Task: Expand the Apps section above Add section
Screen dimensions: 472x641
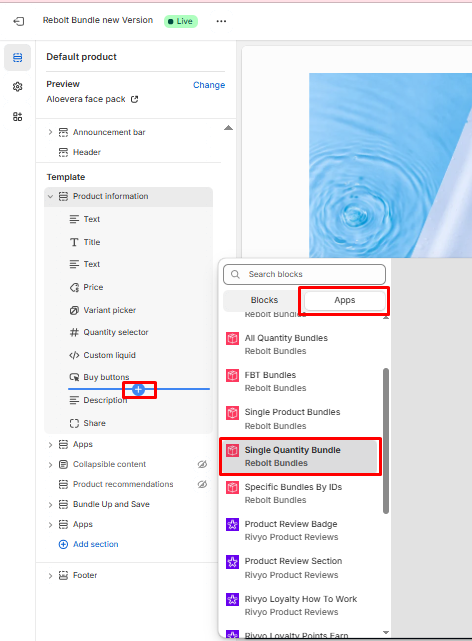Action: pos(50,525)
